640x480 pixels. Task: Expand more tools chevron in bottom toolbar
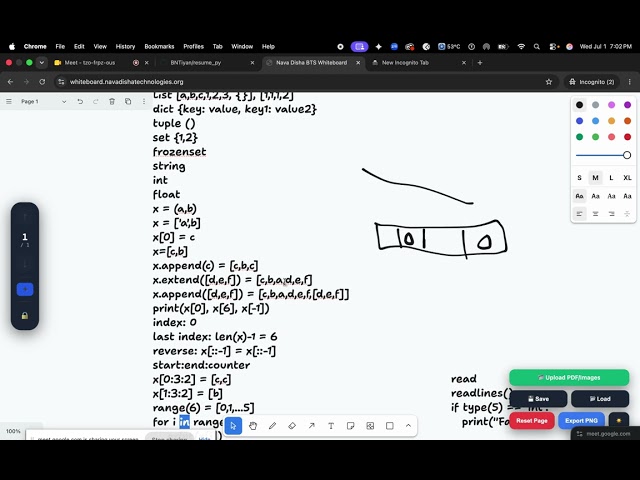(408, 426)
